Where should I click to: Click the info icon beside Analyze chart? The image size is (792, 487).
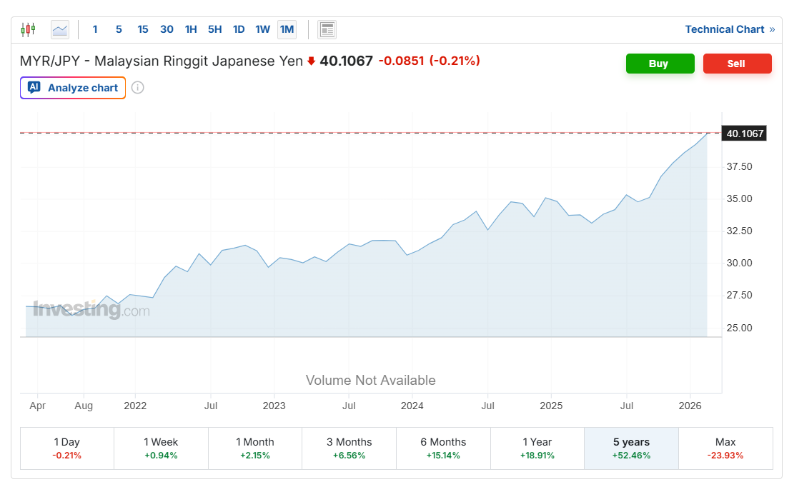(138, 88)
